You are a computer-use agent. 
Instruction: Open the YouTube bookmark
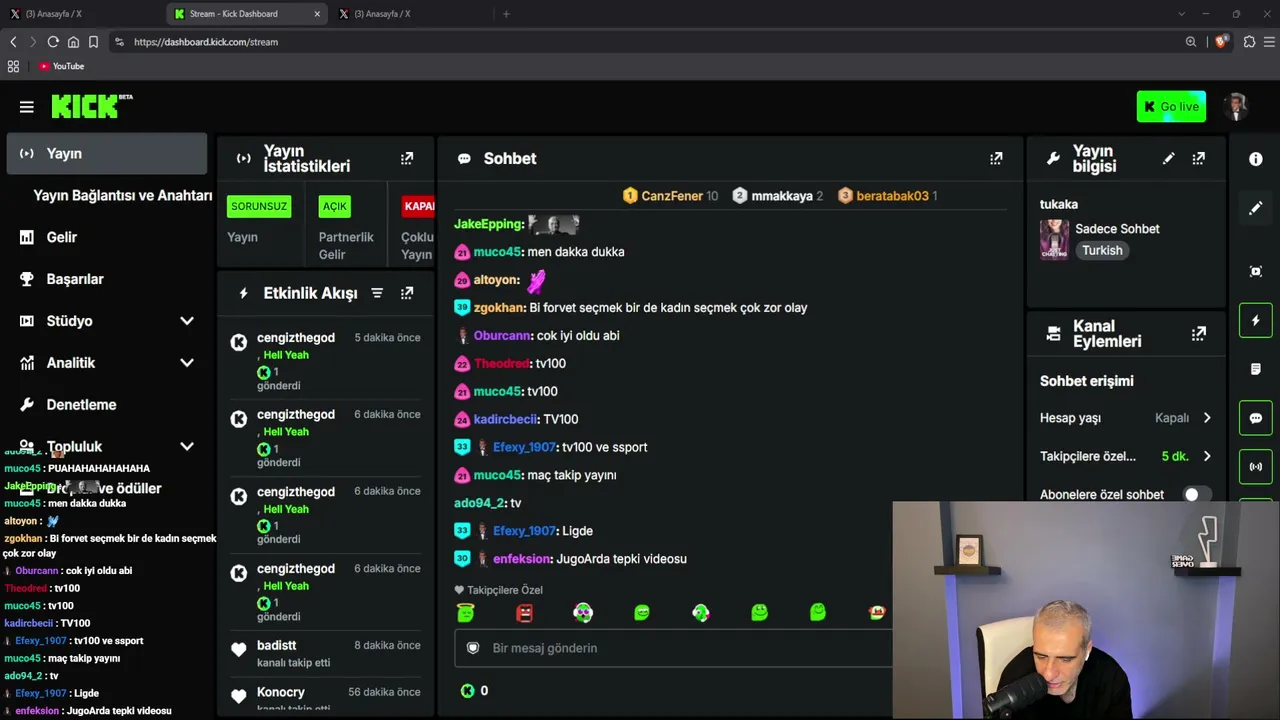point(61,66)
